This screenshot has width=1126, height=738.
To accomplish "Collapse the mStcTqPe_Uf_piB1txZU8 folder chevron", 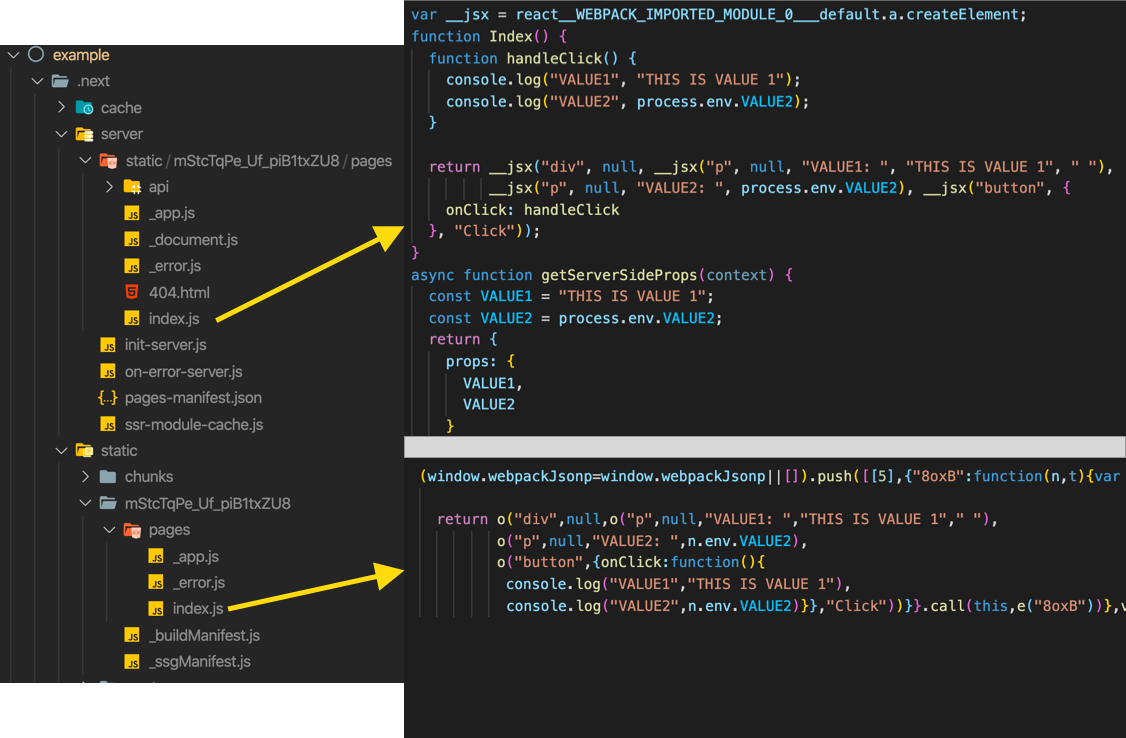I will [85, 503].
